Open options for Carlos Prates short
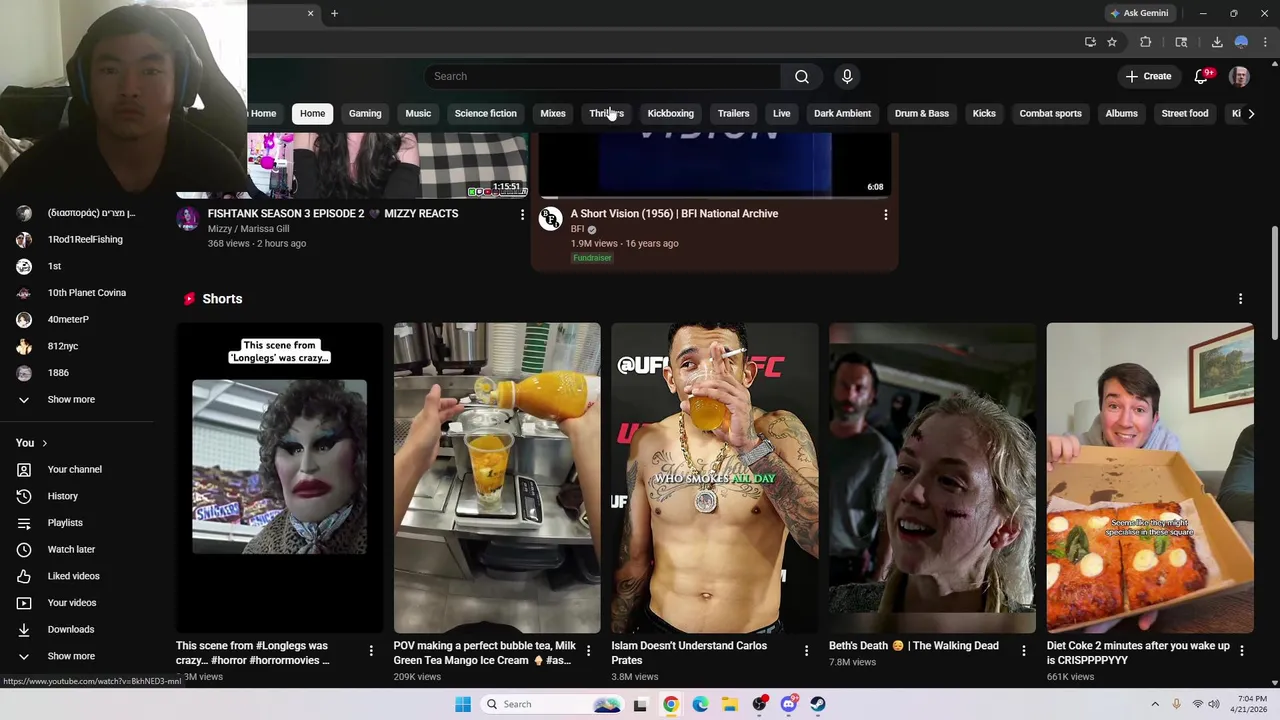1280x720 pixels. click(806, 651)
